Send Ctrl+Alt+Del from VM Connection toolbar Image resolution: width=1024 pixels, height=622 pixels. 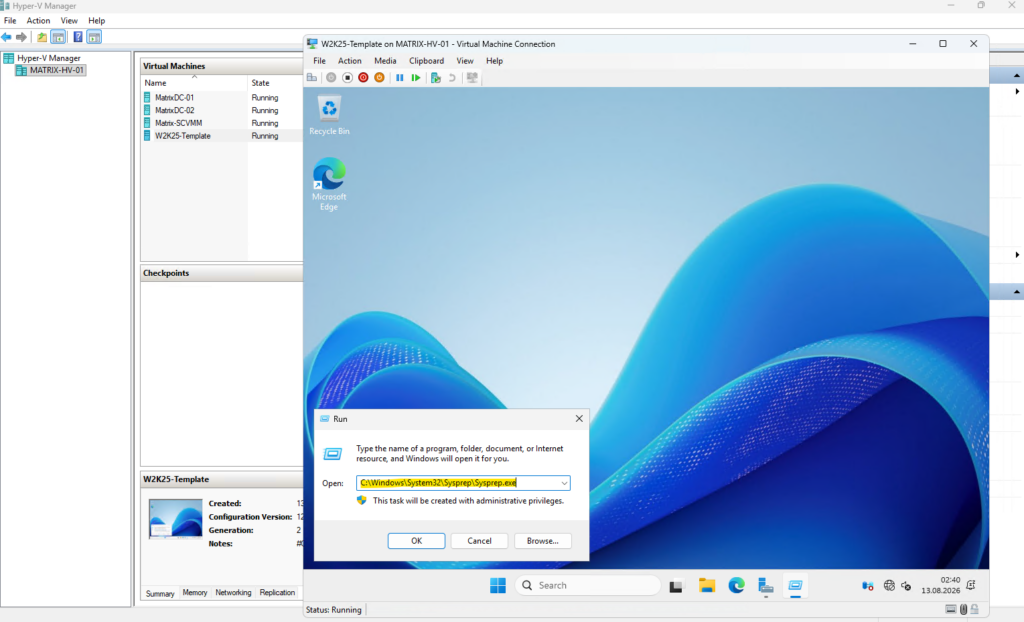[x=312, y=78]
